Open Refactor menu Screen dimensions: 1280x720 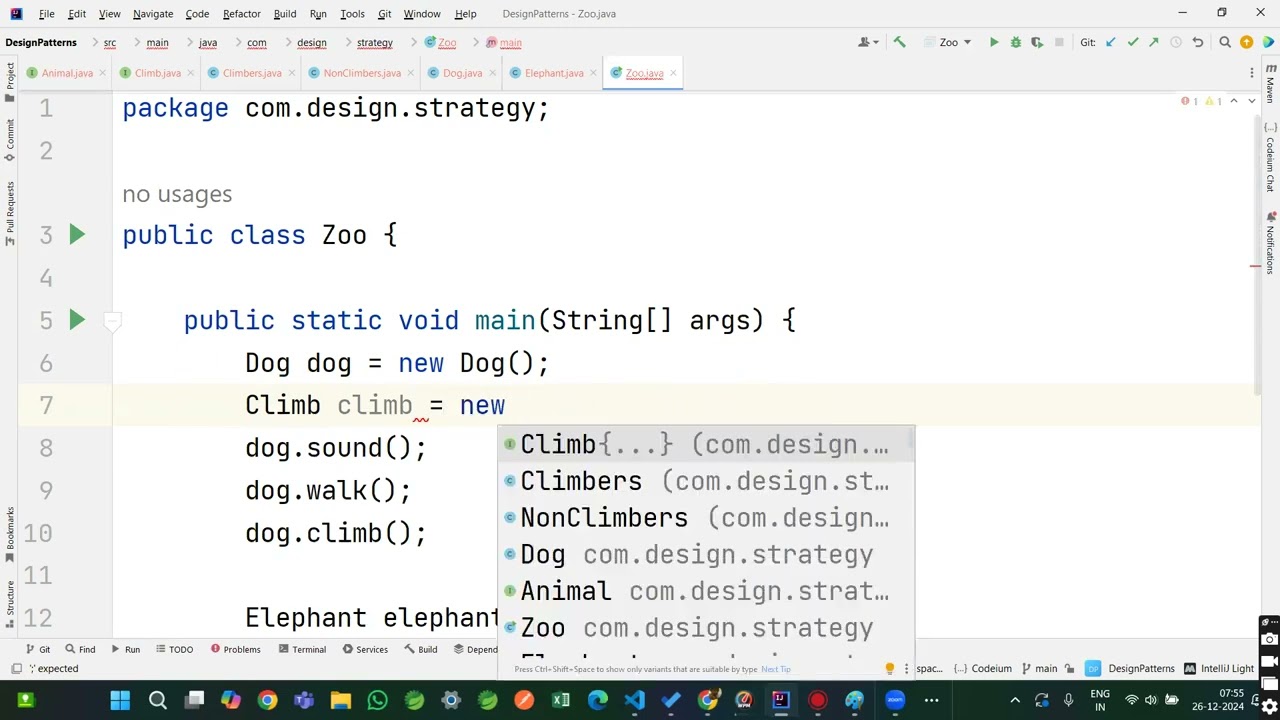[241, 14]
